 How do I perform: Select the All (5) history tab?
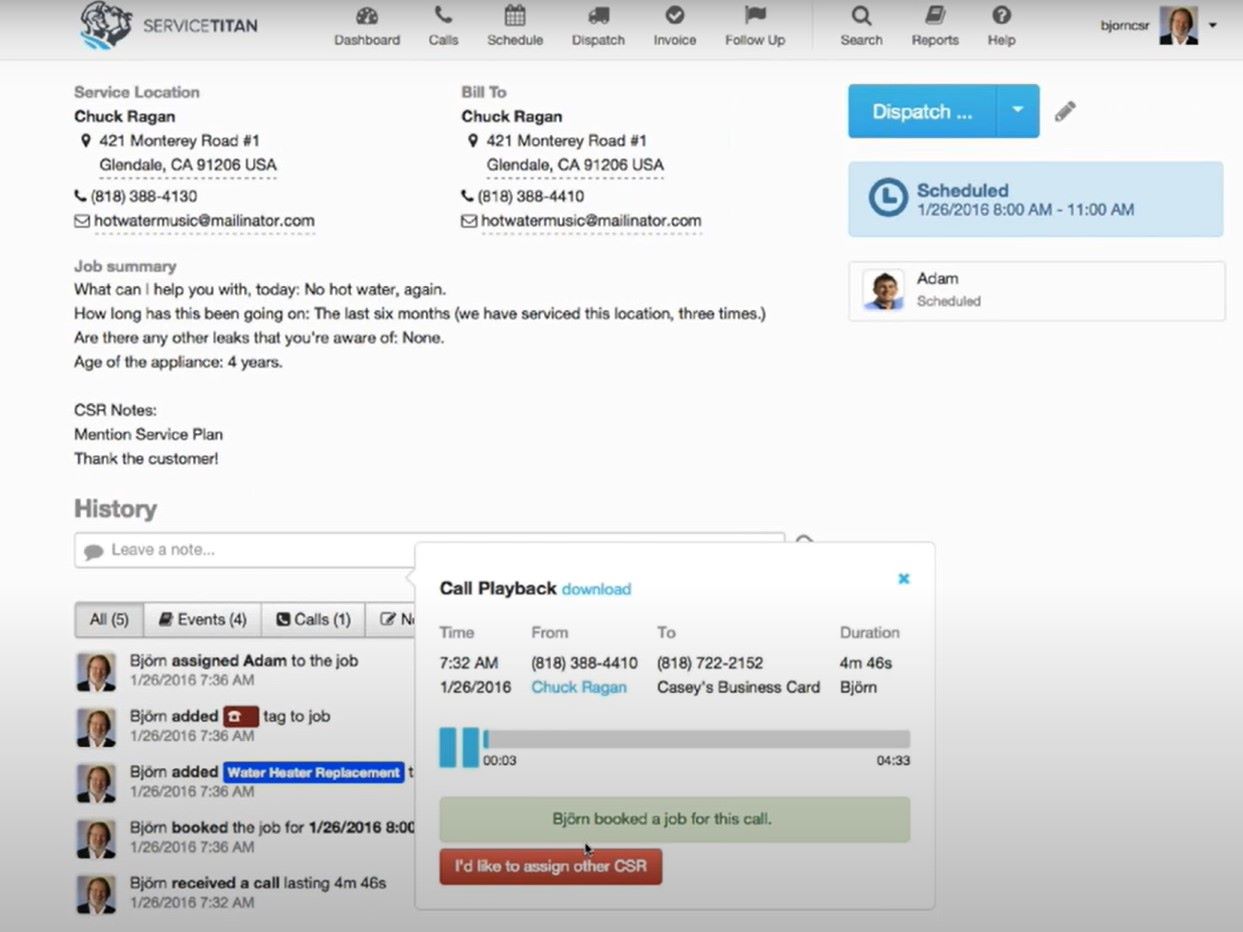(109, 620)
